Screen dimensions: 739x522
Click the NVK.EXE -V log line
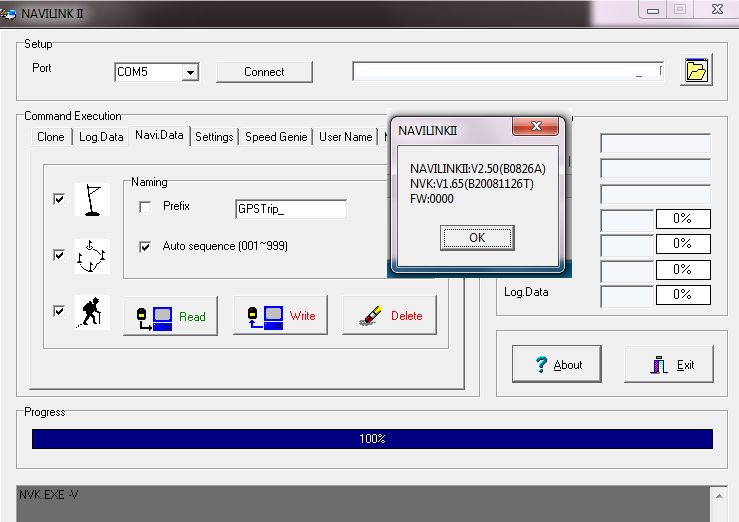coord(49,495)
